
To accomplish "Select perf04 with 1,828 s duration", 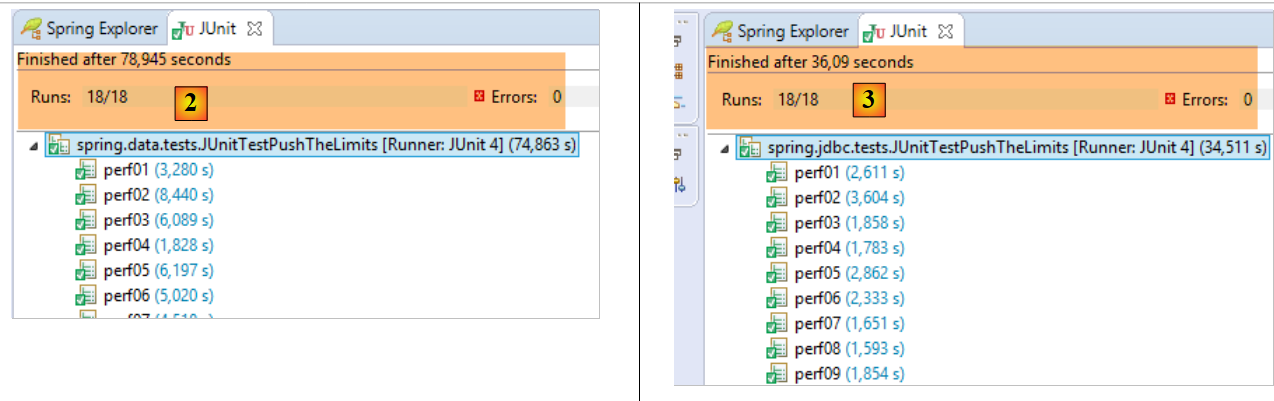I will coord(156,245).
